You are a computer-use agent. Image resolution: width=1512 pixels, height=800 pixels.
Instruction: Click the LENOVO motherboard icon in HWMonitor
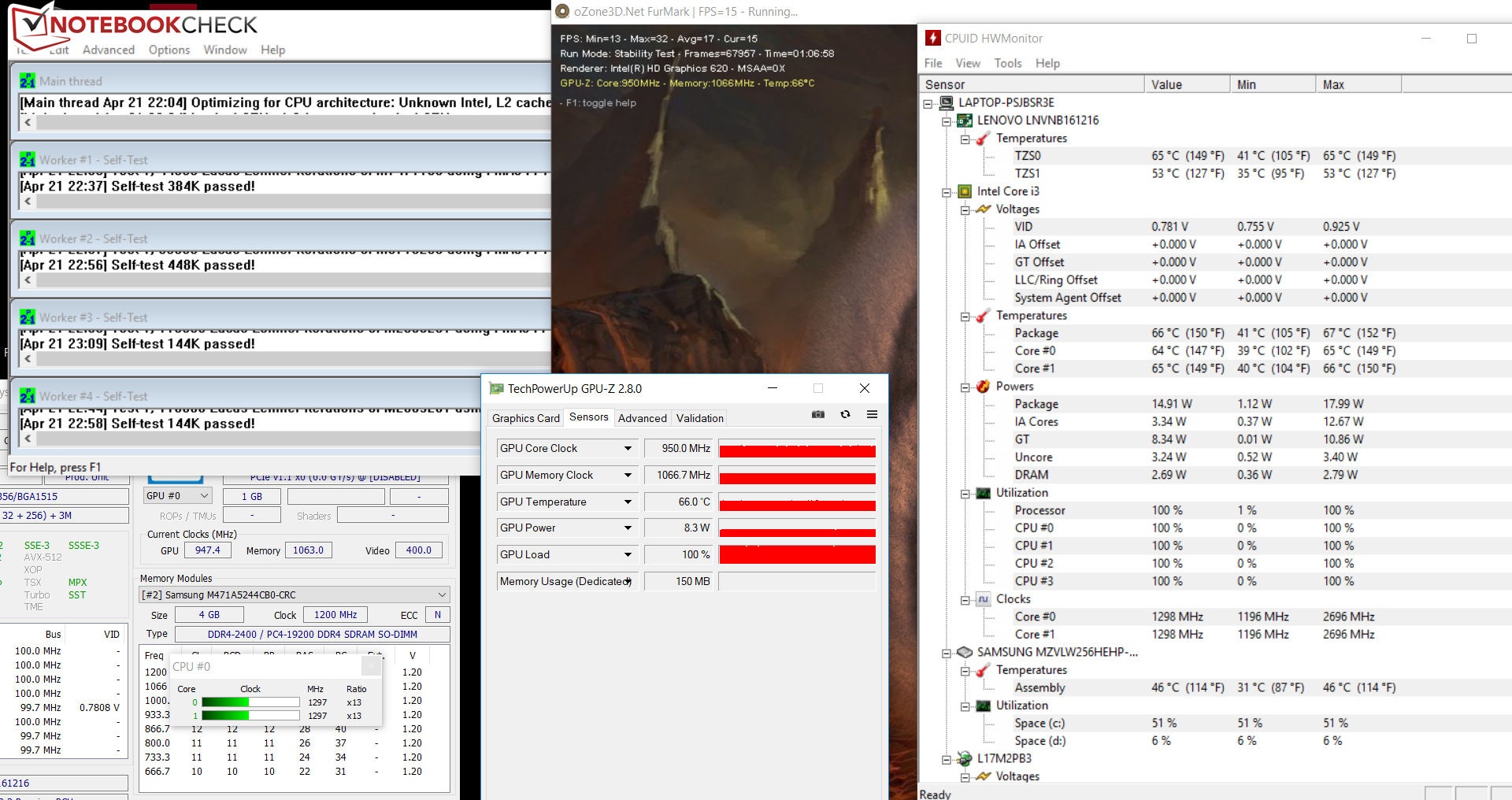[x=965, y=120]
